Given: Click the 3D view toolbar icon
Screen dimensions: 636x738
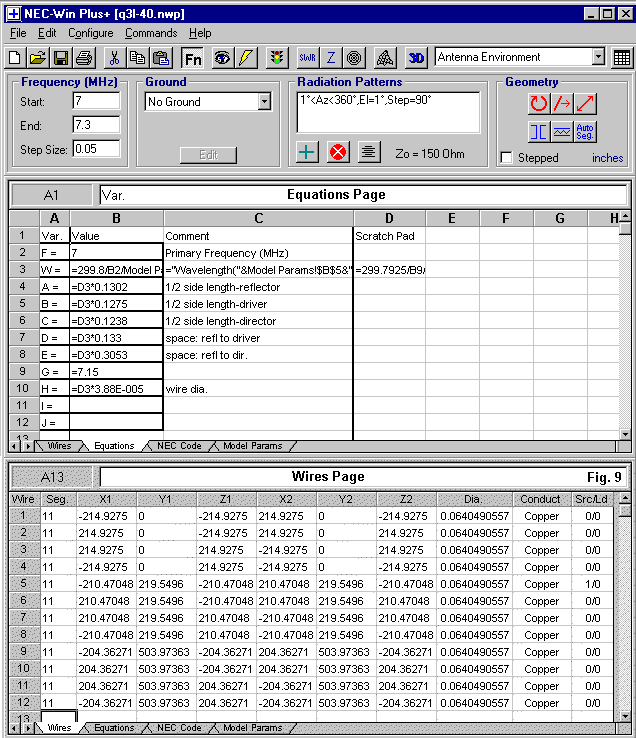Looking at the screenshot, I should [x=416, y=58].
